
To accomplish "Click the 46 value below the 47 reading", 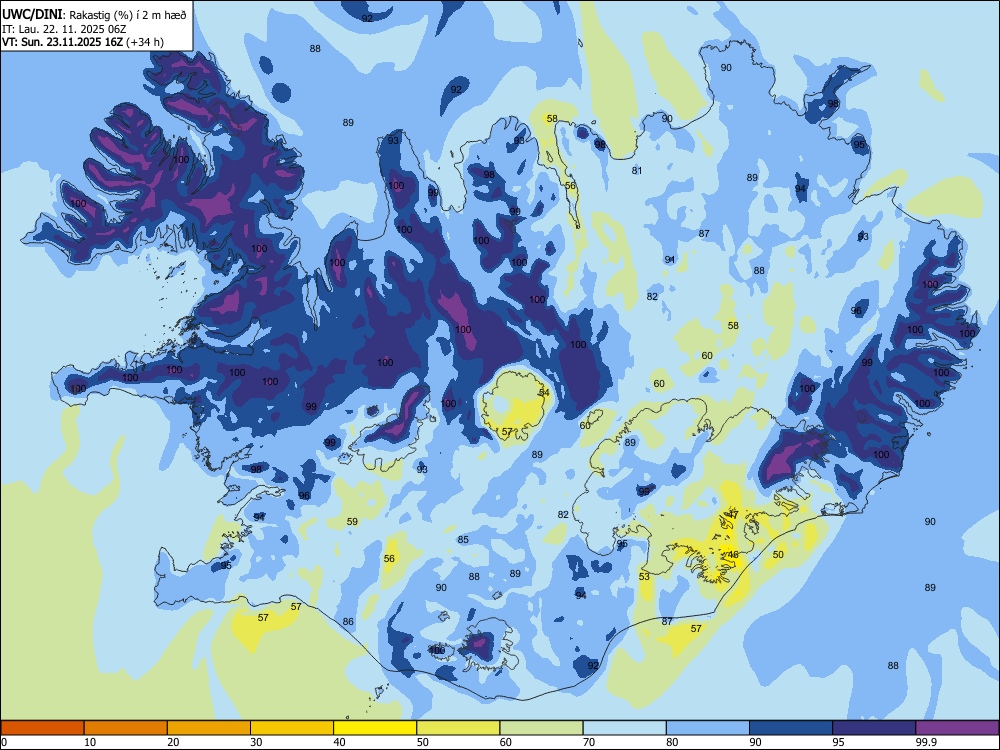I will 733,555.
